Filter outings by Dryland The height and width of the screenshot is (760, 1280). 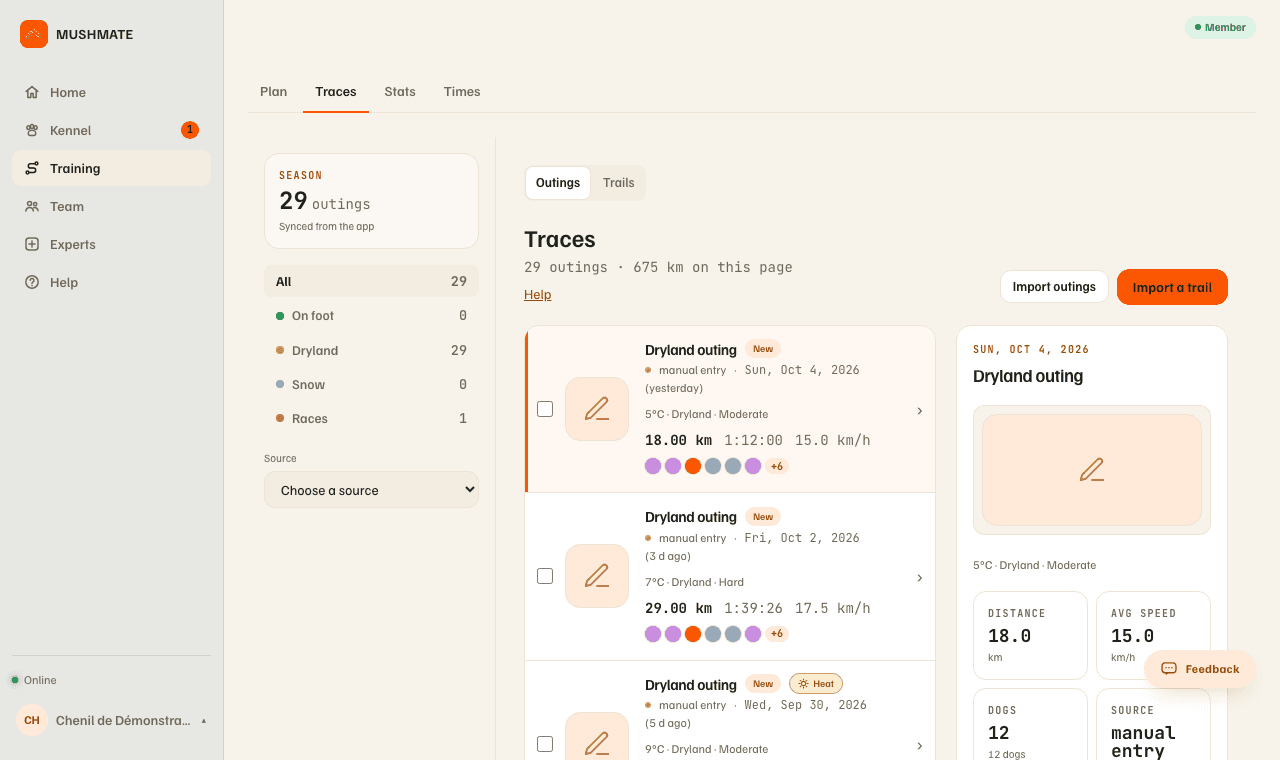point(371,350)
